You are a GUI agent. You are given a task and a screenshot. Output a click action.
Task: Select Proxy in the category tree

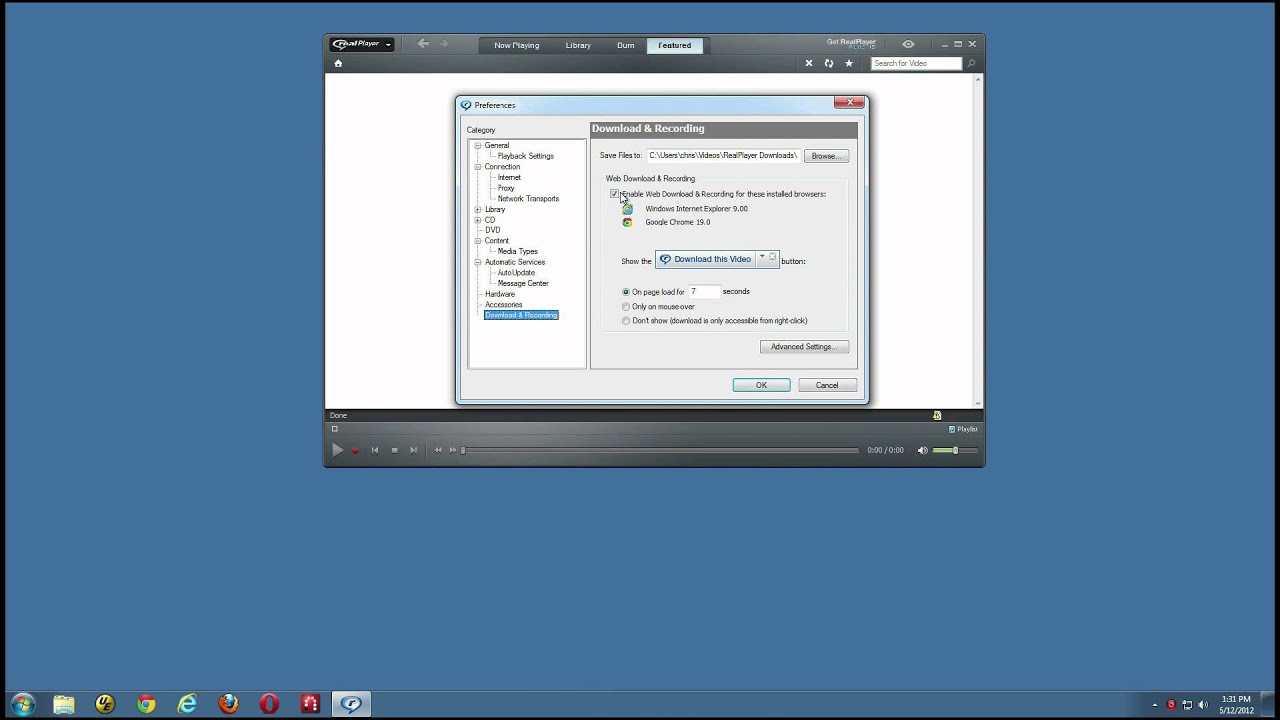pyautogui.click(x=506, y=188)
